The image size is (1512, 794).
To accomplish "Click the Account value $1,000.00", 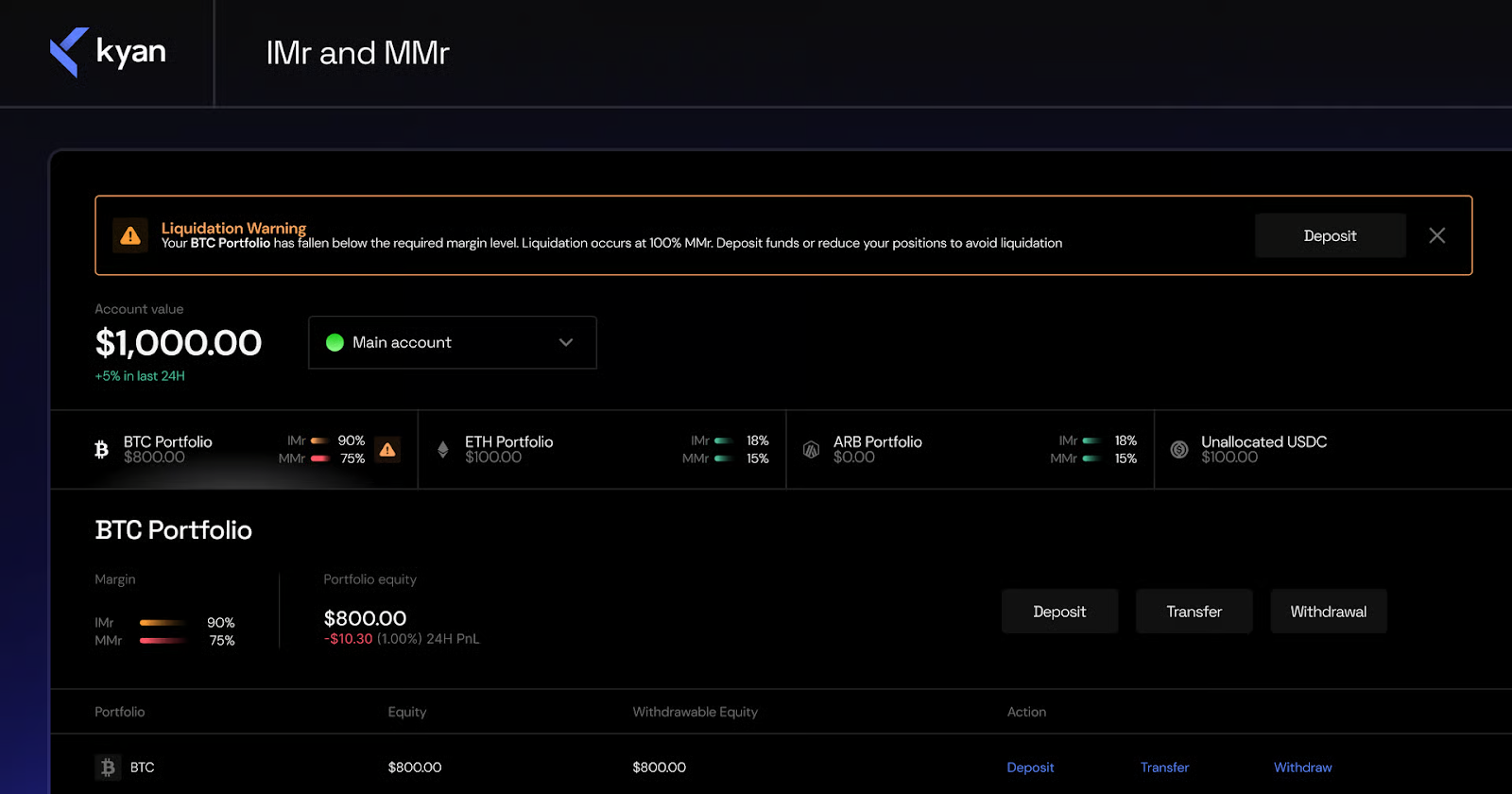I will pos(179,343).
